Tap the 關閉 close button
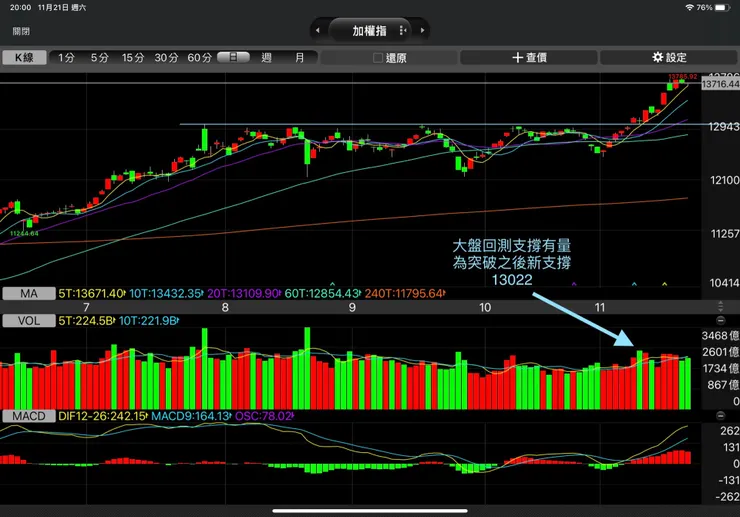This screenshot has width=740, height=517. pos(21,31)
